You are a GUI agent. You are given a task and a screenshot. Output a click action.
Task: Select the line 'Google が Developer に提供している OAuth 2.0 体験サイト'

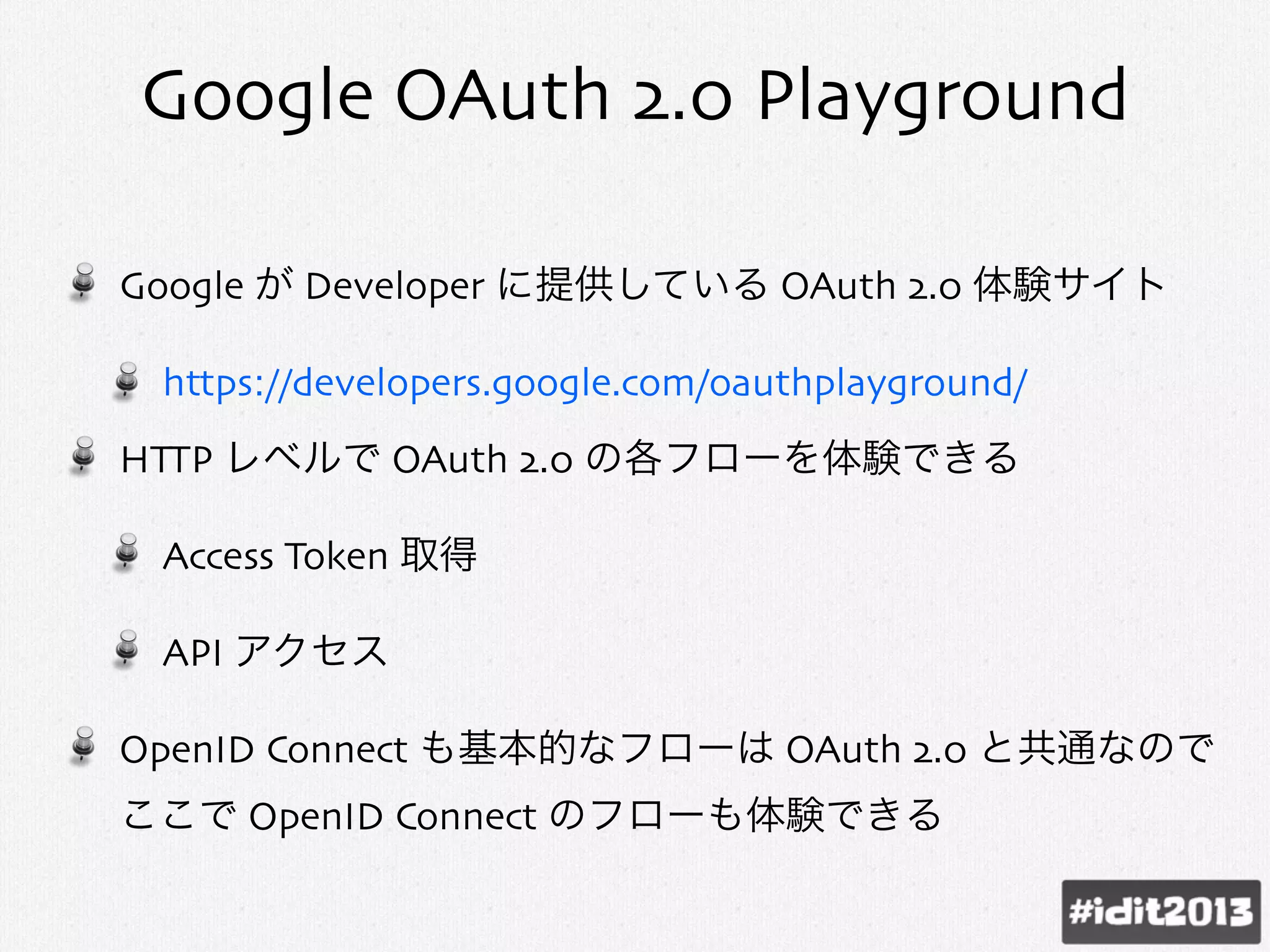(644, 286)
